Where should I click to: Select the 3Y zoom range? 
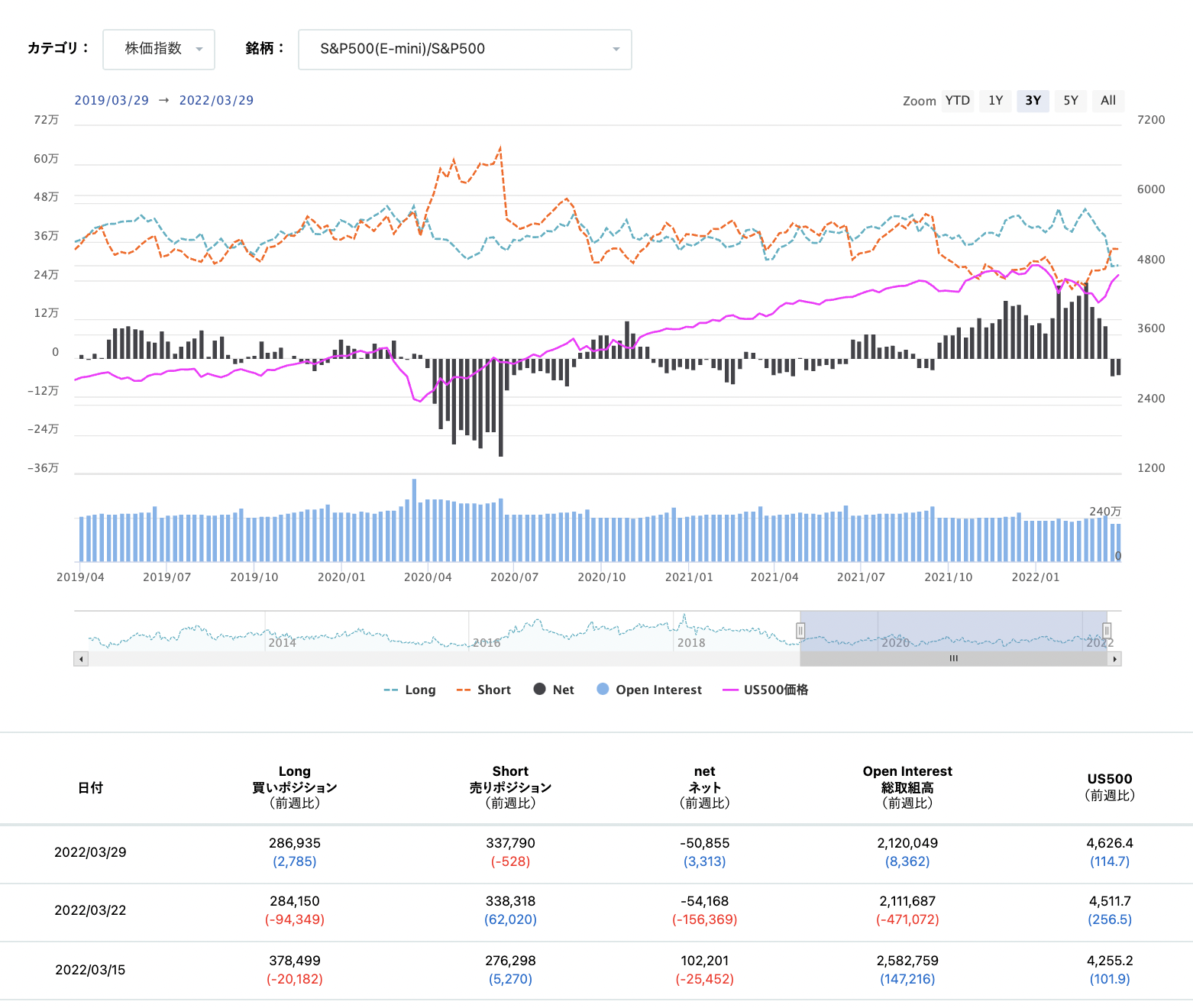coord(1033,101)
